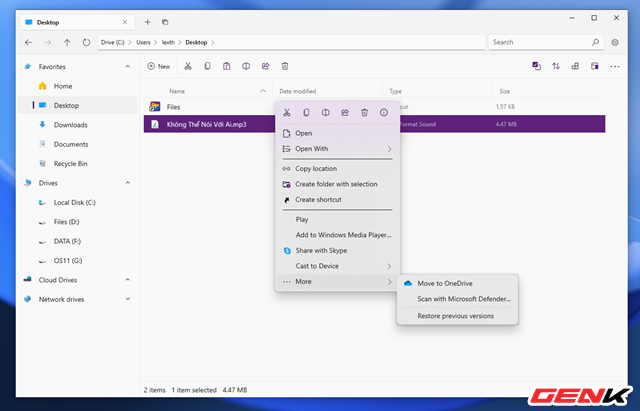Toggle the preview pane icon
The height and width of the screenshot is (411, 640).
(x=595, y=66)
